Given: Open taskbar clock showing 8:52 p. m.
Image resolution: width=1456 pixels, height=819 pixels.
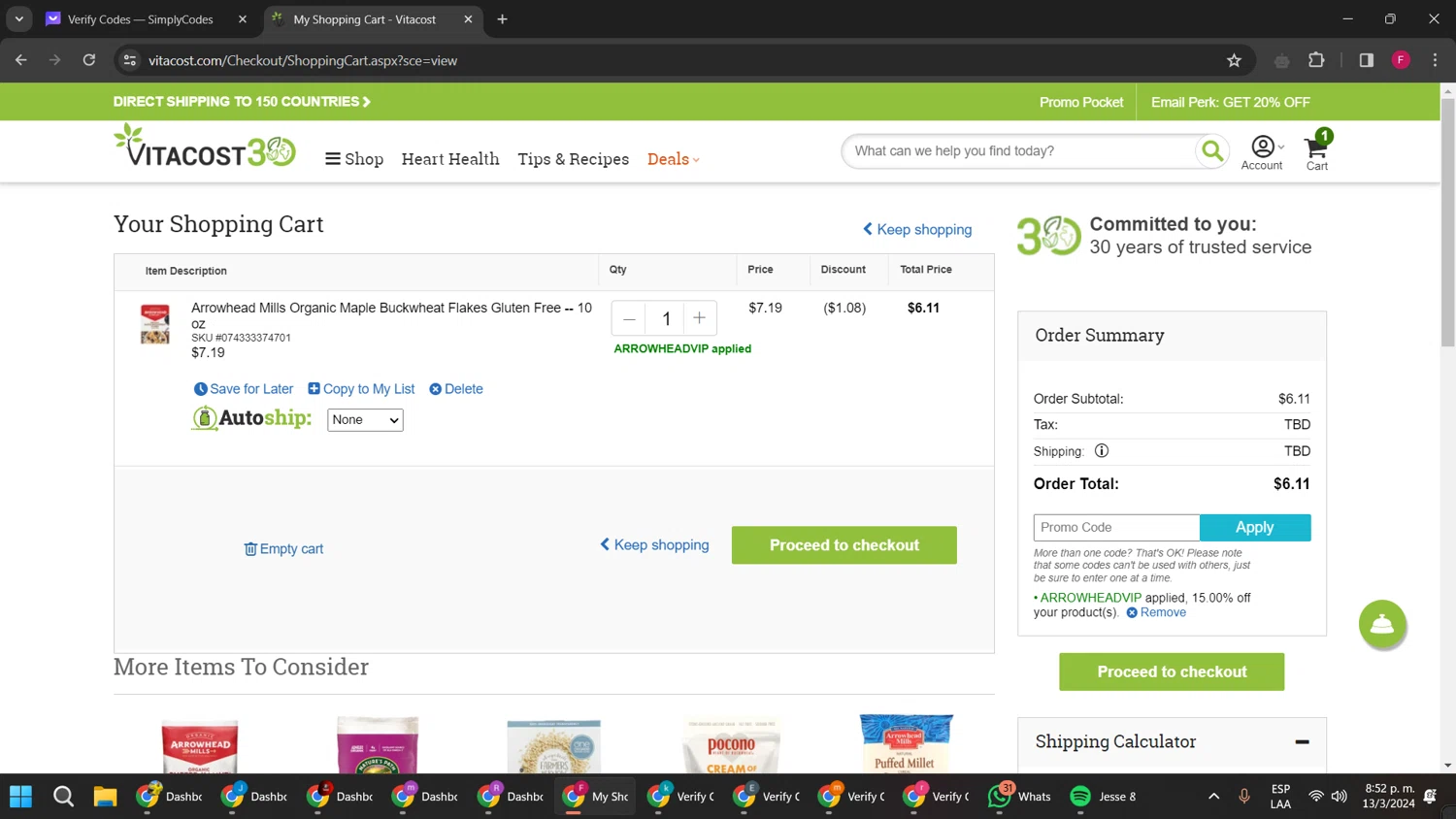Looking at the screenshot, I should pyautogui.click(x=1388, y=797).
